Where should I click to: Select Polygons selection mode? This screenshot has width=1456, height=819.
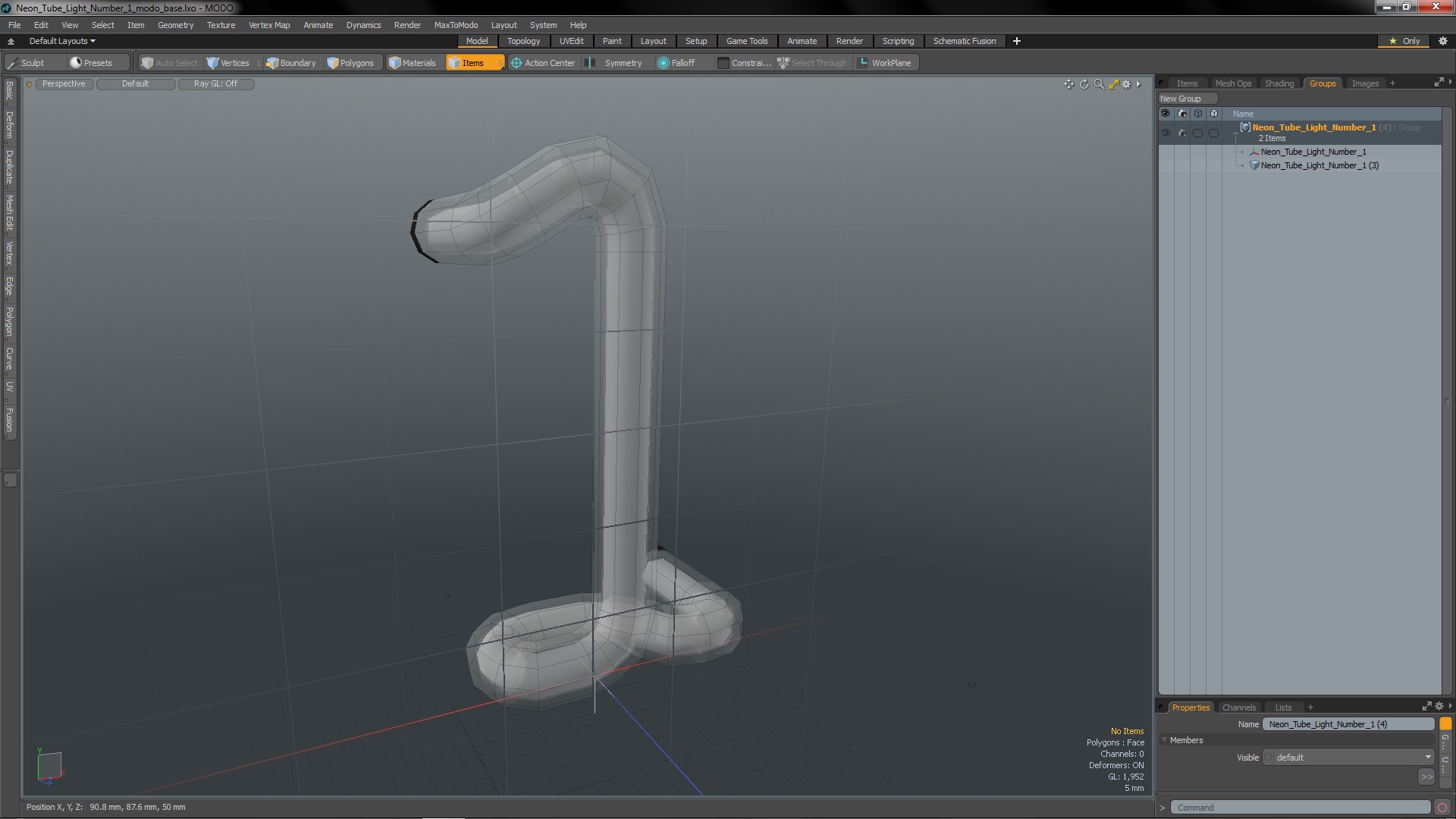coord(350,63)
